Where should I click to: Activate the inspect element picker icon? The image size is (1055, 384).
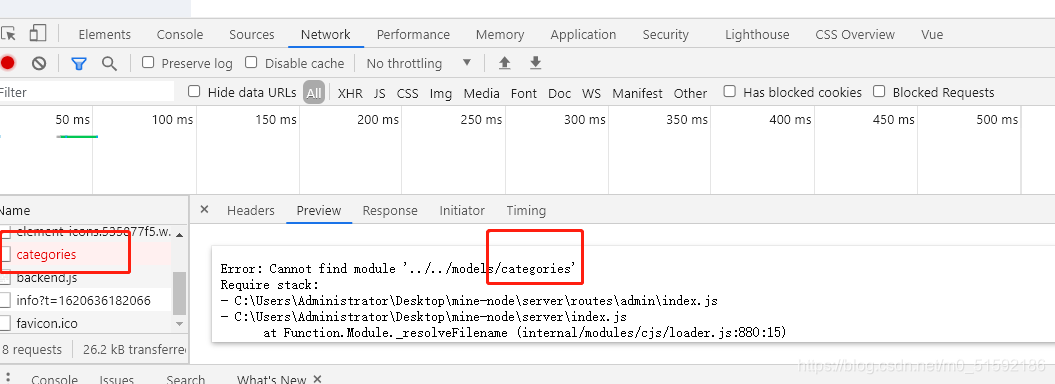(x=8, y=34)
